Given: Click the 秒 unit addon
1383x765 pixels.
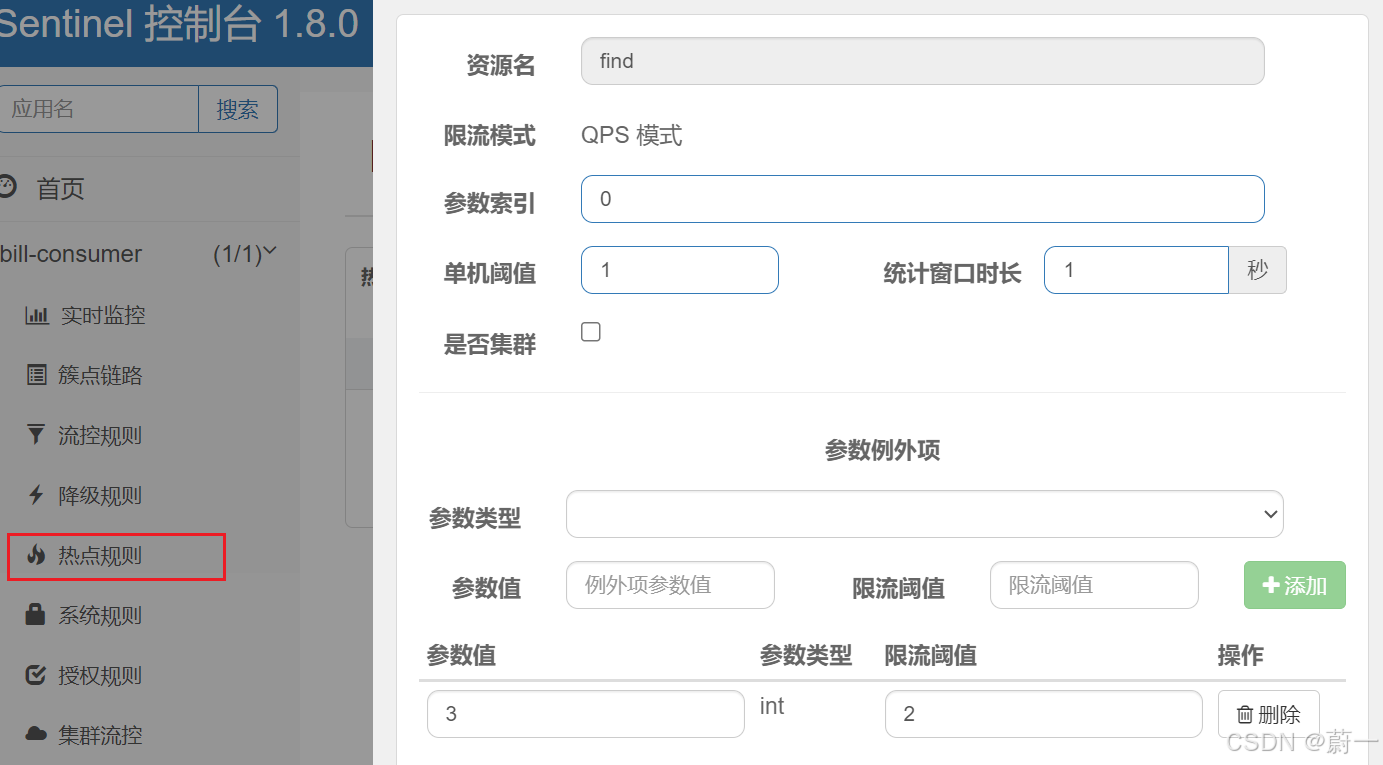Looking at the screenshot, I should pyautogui.click(x=1258, y=270).
